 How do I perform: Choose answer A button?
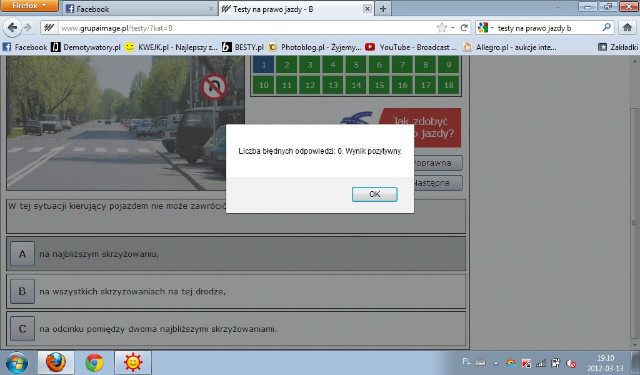point(22,254)
